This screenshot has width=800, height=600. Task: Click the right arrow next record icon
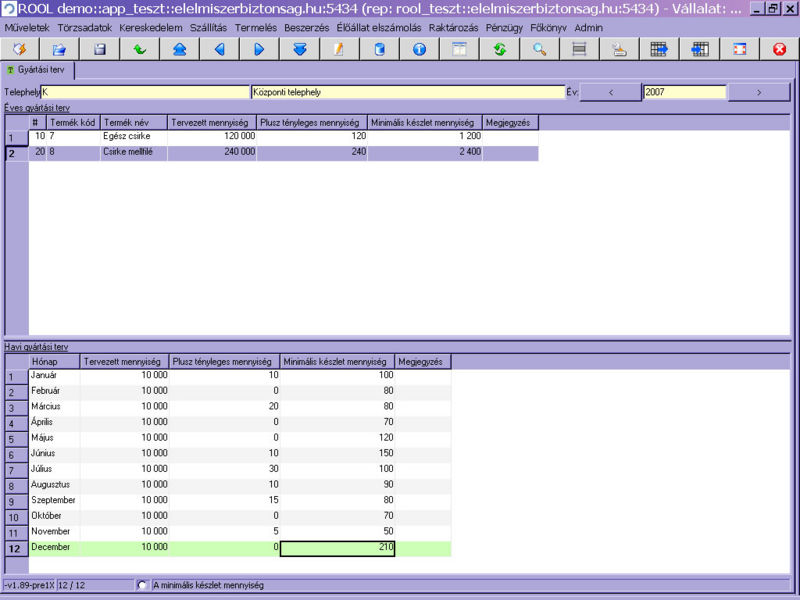(259, 49)
